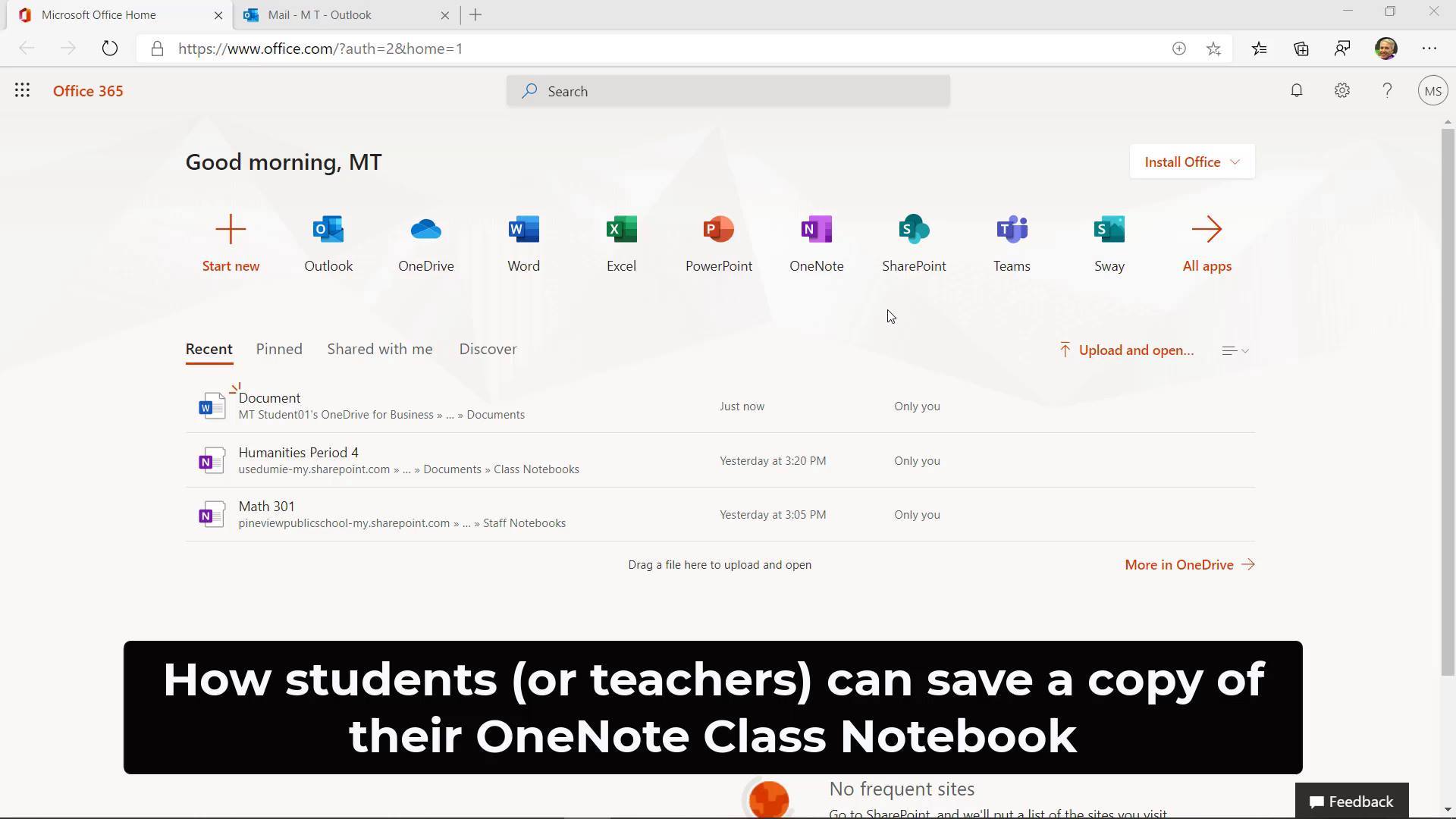Open the Humanities Period 4 notebook
This screenshot has height=819, width=1456.
299,453
